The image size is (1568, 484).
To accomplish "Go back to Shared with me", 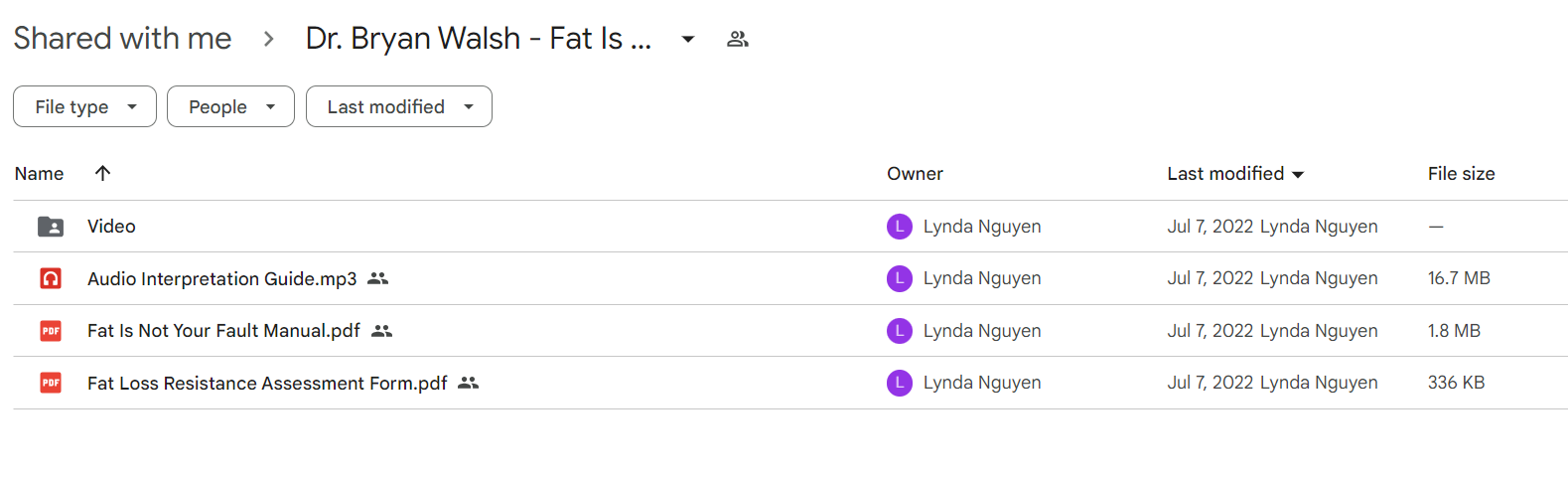I will coord(122,38).
